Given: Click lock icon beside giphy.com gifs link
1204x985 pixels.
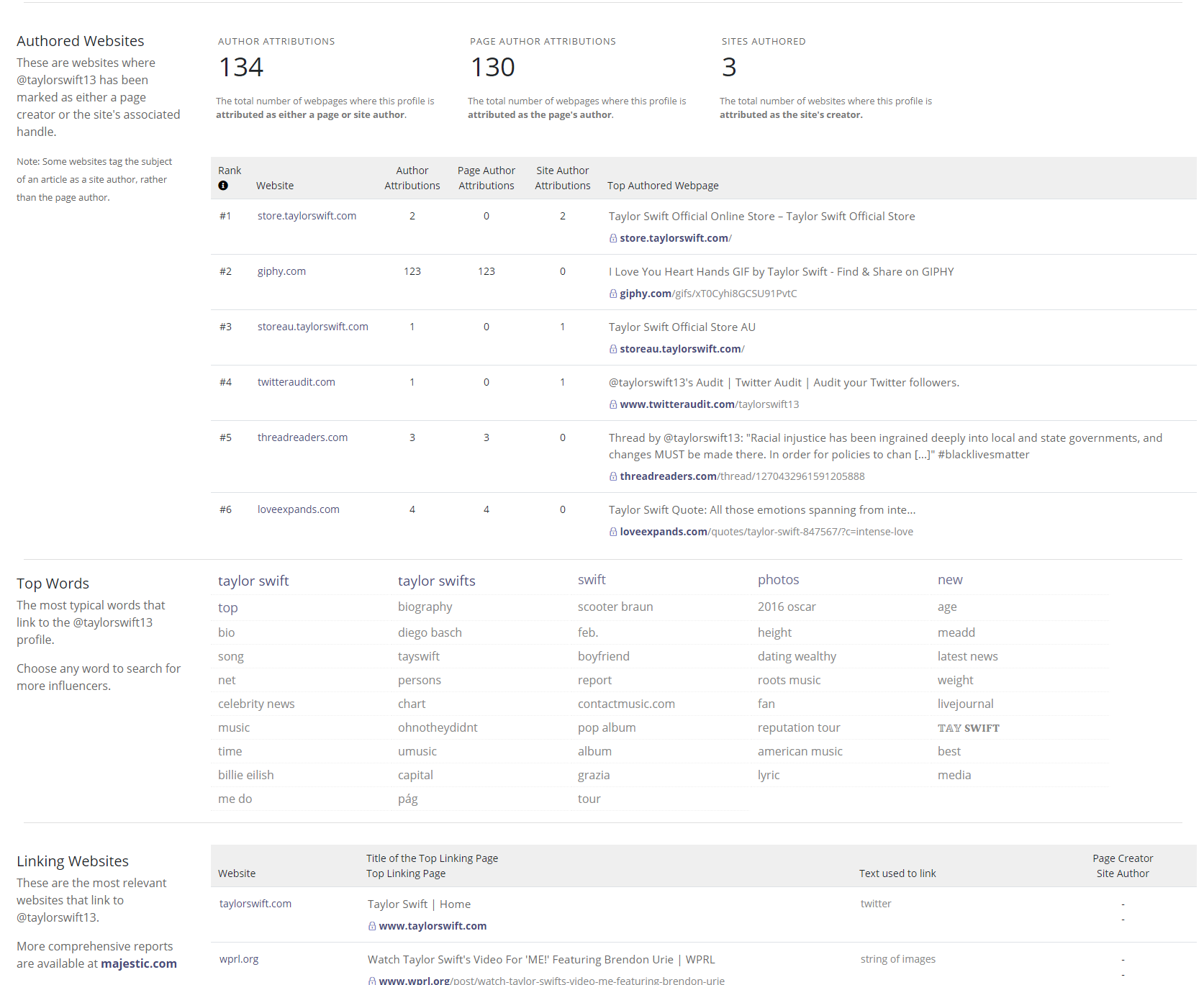Looking at the screenshot, I should pyautogui.click(x=613, y=294).
